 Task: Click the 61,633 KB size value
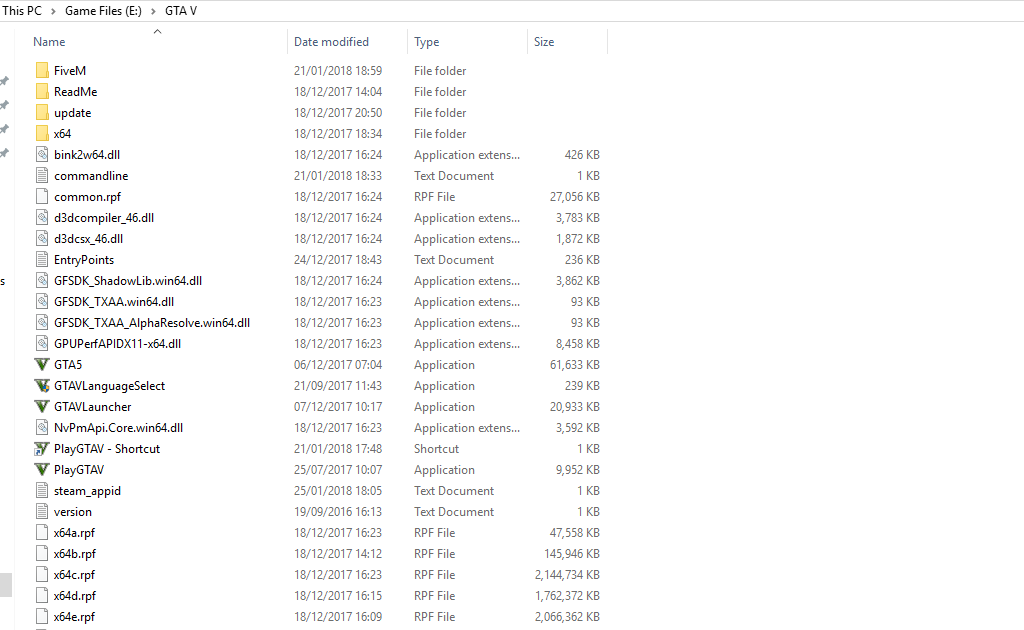575,364
